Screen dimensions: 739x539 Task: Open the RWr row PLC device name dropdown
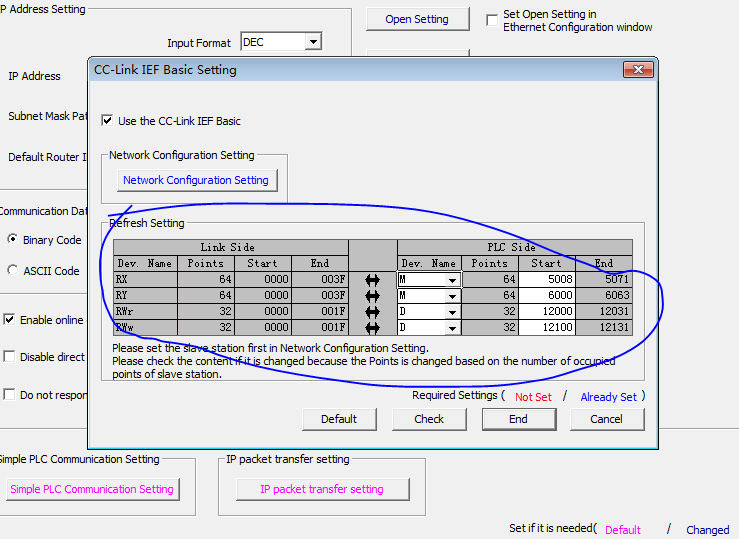click(x=452, y=312)
